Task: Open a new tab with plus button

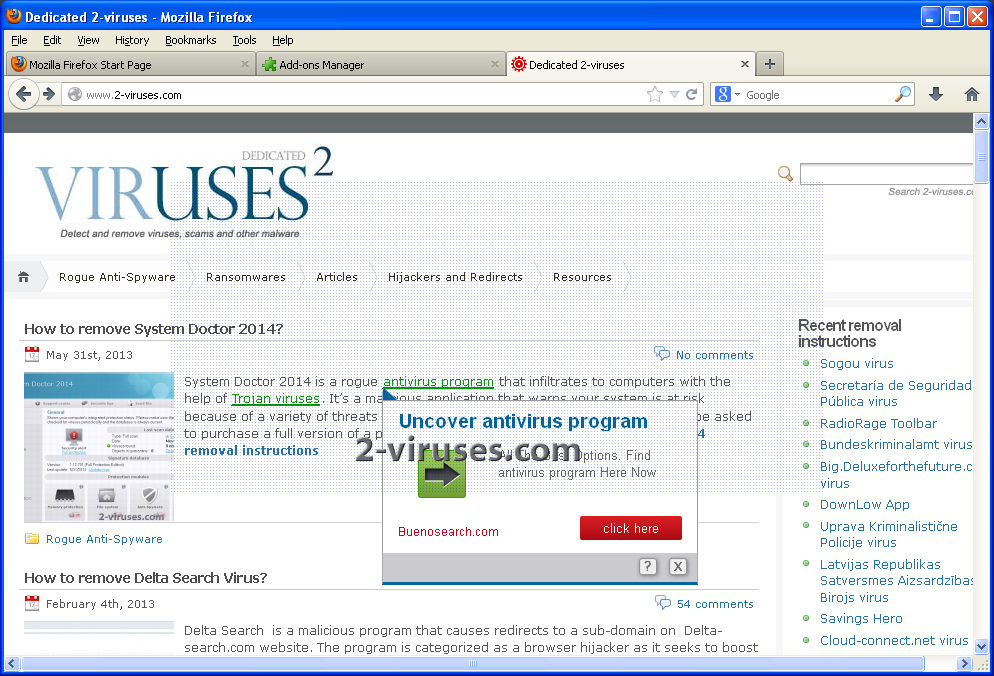Action: (770, 64)
